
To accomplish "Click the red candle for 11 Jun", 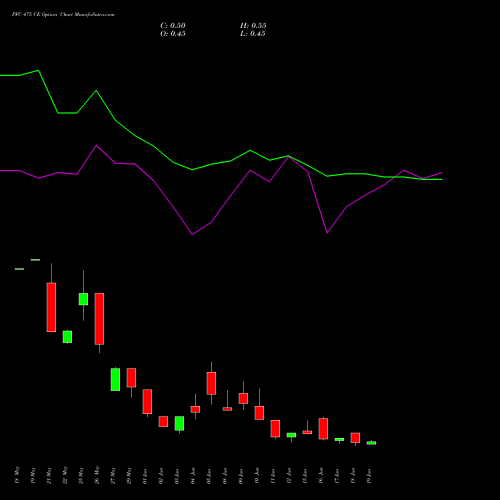I will (x=275, y=428).
